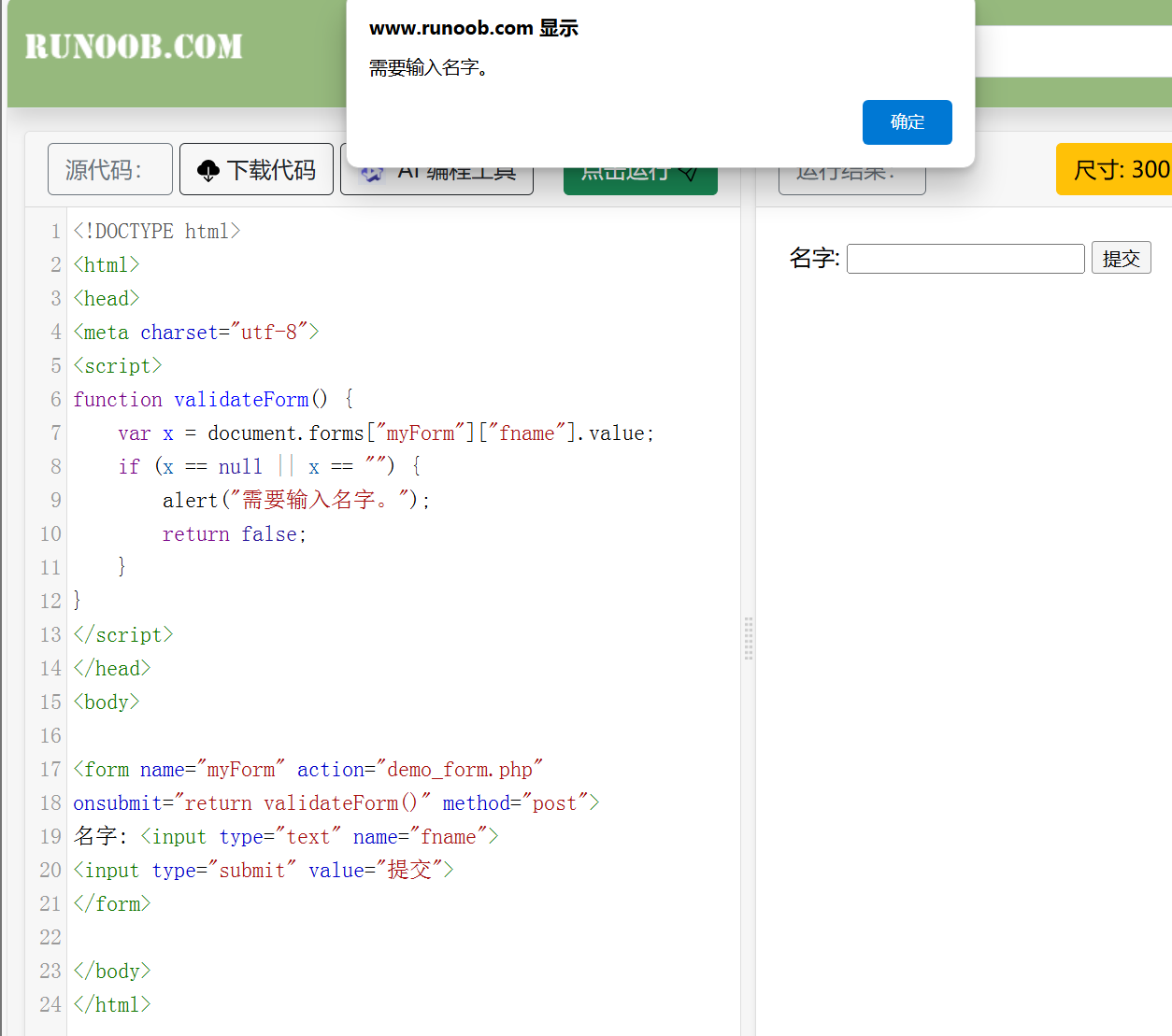Click the 需要输入名字。 alert message text

pos(430,67)
